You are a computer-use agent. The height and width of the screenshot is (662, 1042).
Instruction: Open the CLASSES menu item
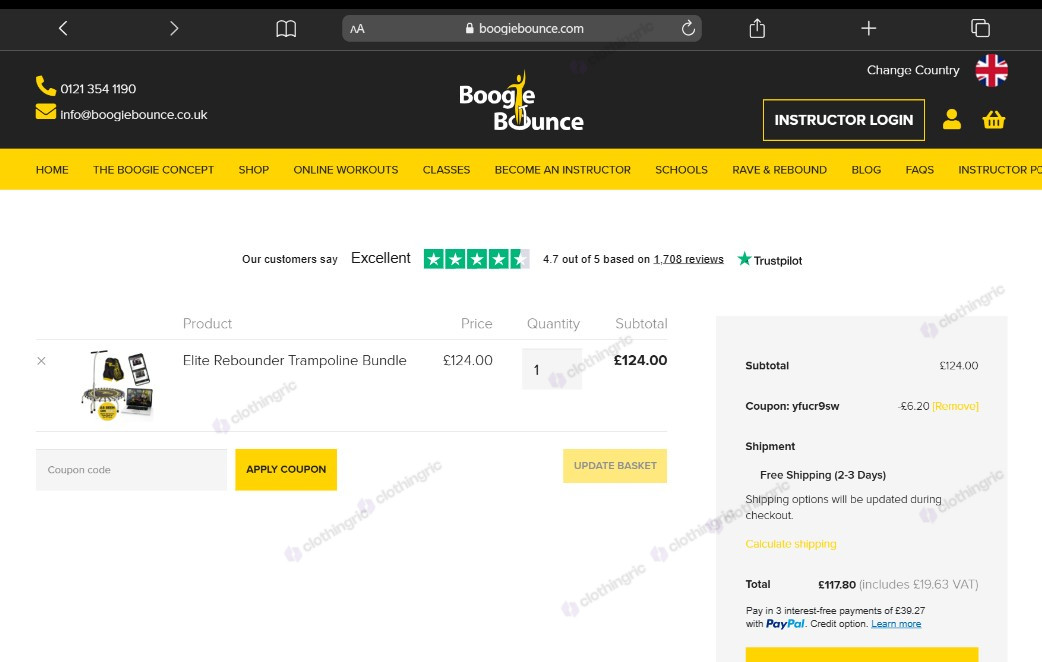447,170
